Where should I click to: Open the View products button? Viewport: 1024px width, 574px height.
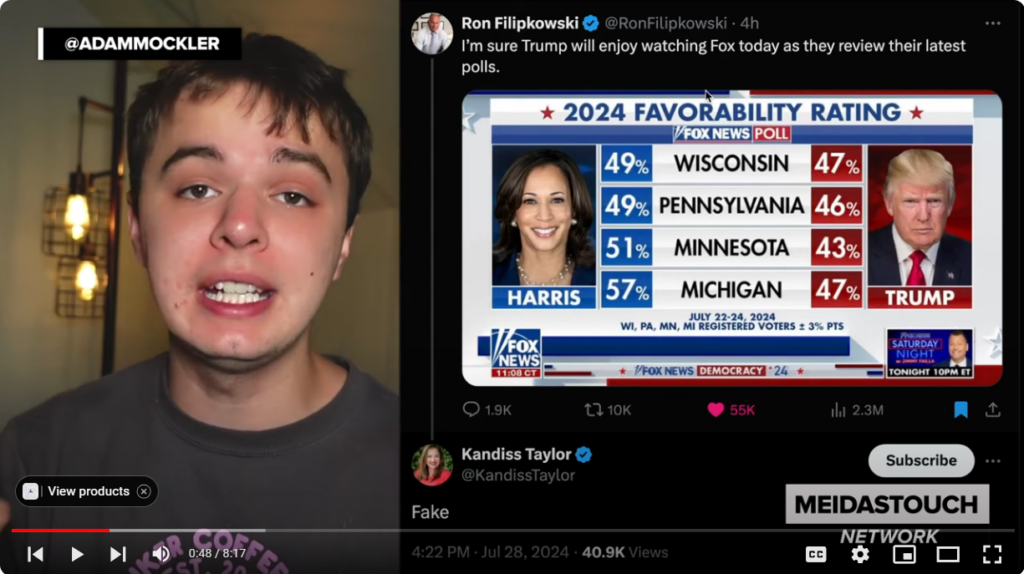coord(79,491)
